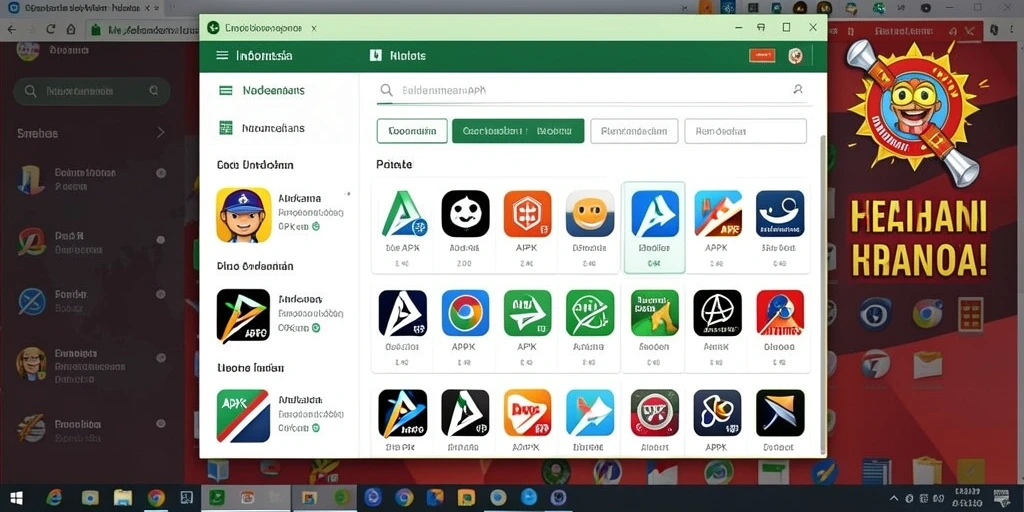Viewport: 1024px width, 512px height.
Task: Select the outlined 'Coonmim' filter chip
Action: point(412,131)
